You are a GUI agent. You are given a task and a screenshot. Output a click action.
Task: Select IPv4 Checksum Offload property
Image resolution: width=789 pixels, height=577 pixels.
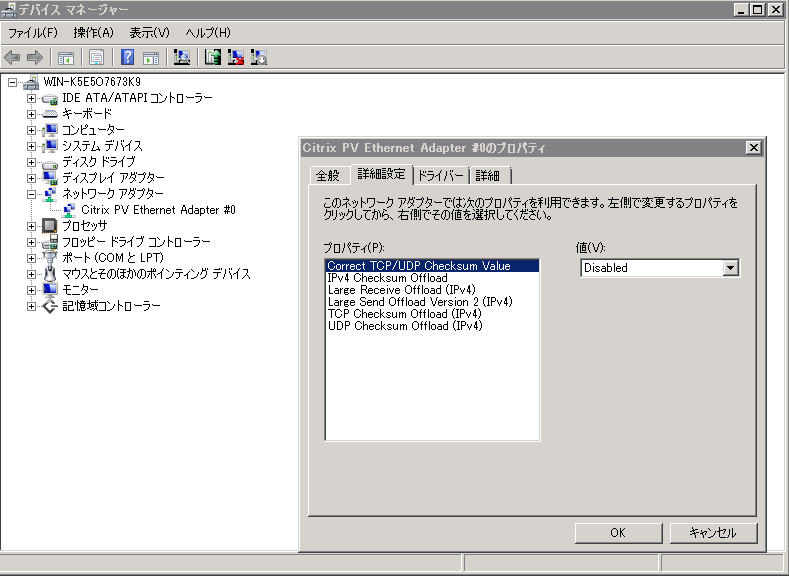pyautogui.click(x=432, y=278)
